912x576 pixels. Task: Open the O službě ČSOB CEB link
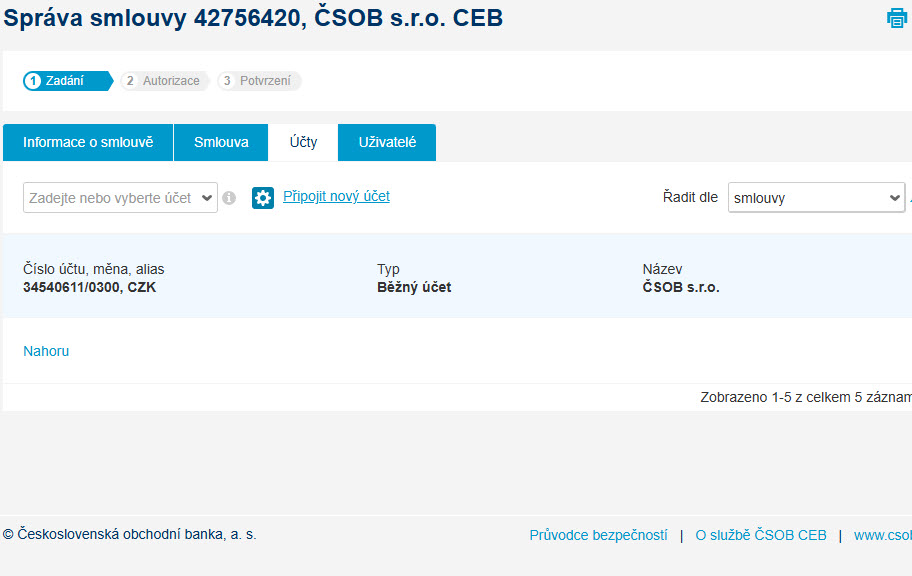click(x=761, y=535)
